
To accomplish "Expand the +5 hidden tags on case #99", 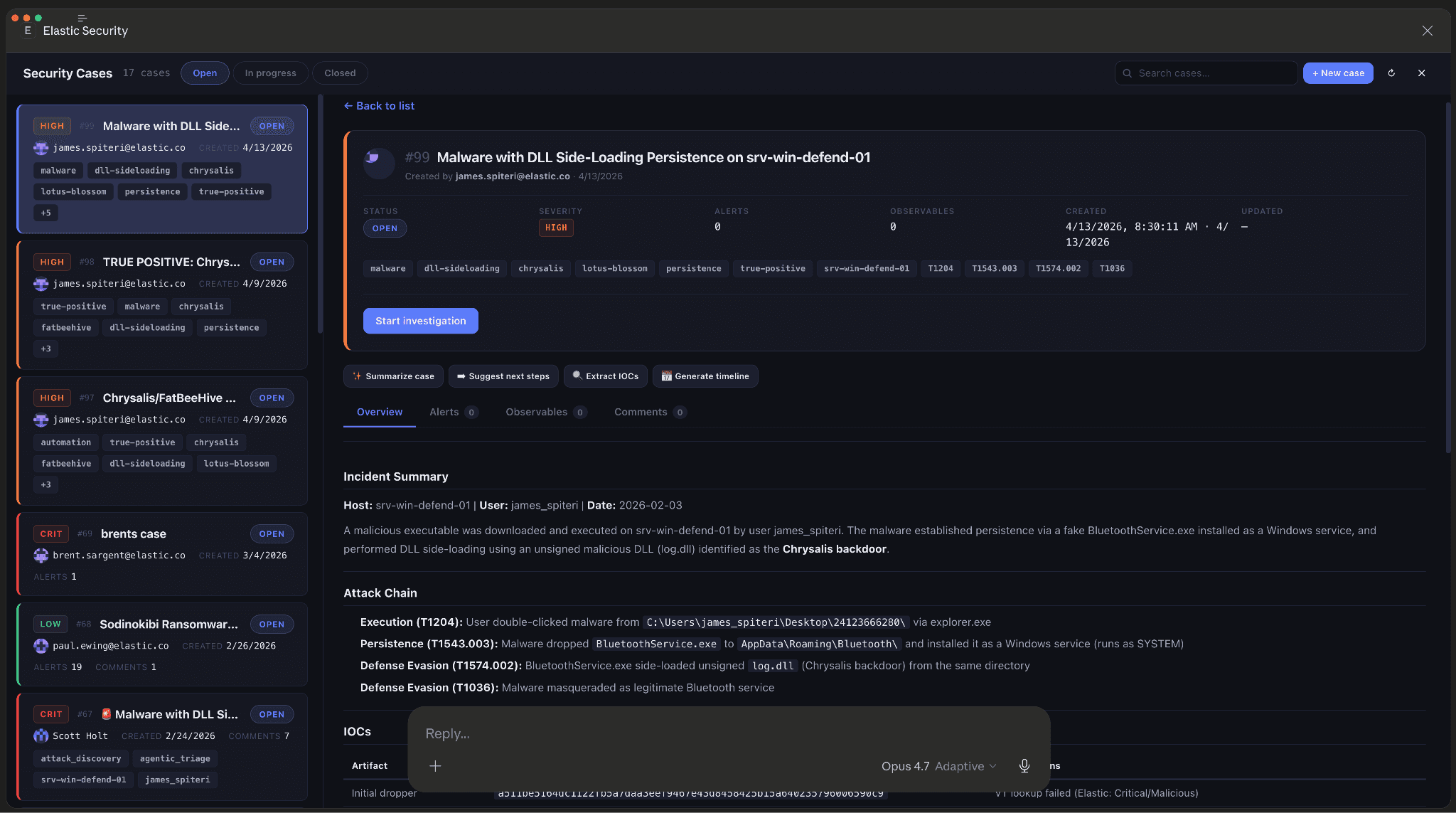I will click(x=45, y=212).
